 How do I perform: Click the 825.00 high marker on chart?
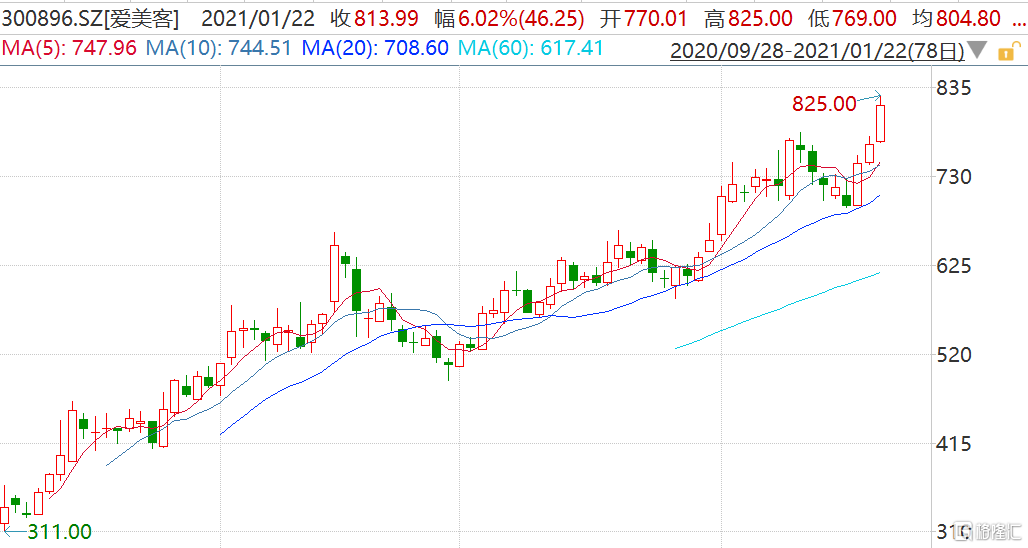point(824,104)
